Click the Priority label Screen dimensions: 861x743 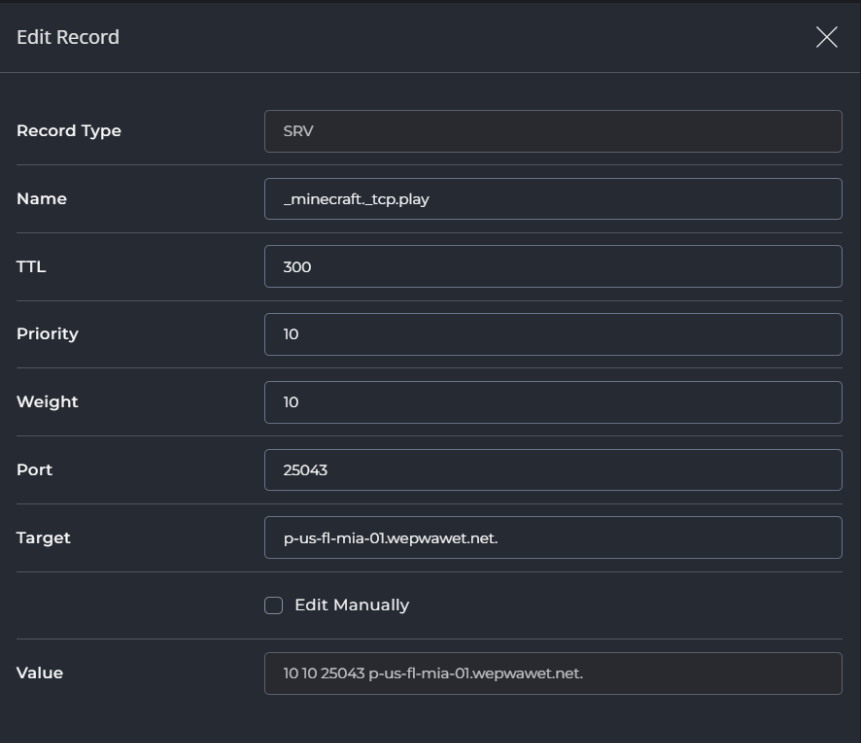tap(47, 334)
